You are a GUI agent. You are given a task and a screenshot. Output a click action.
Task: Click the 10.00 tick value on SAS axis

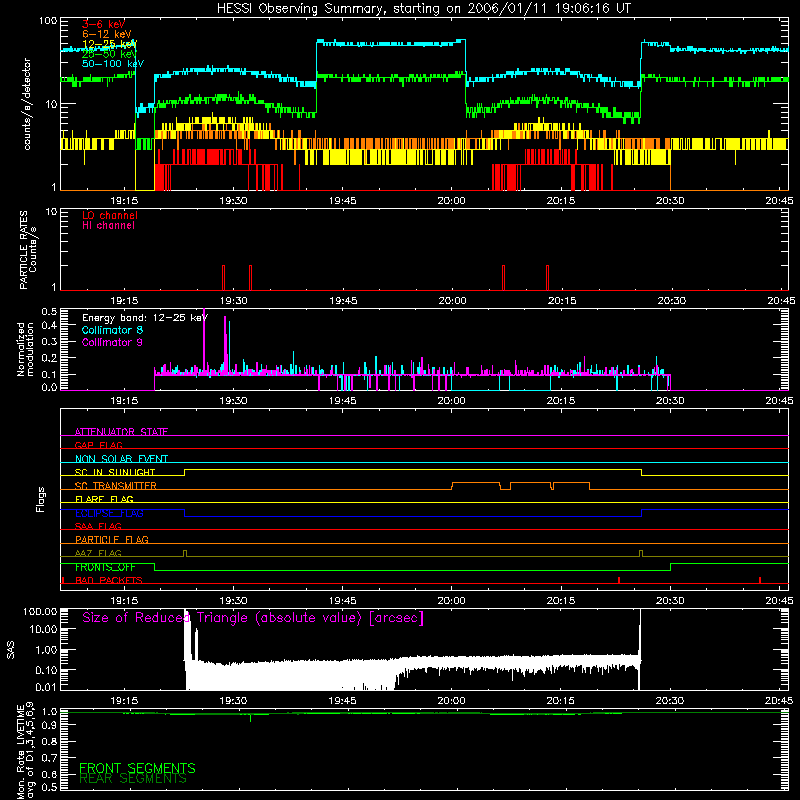point(42,629)
